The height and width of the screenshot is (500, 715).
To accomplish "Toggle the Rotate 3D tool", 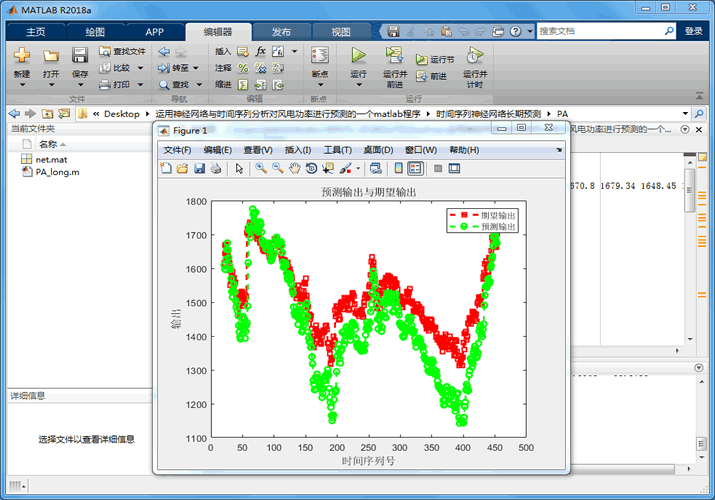I will (311, 169).
